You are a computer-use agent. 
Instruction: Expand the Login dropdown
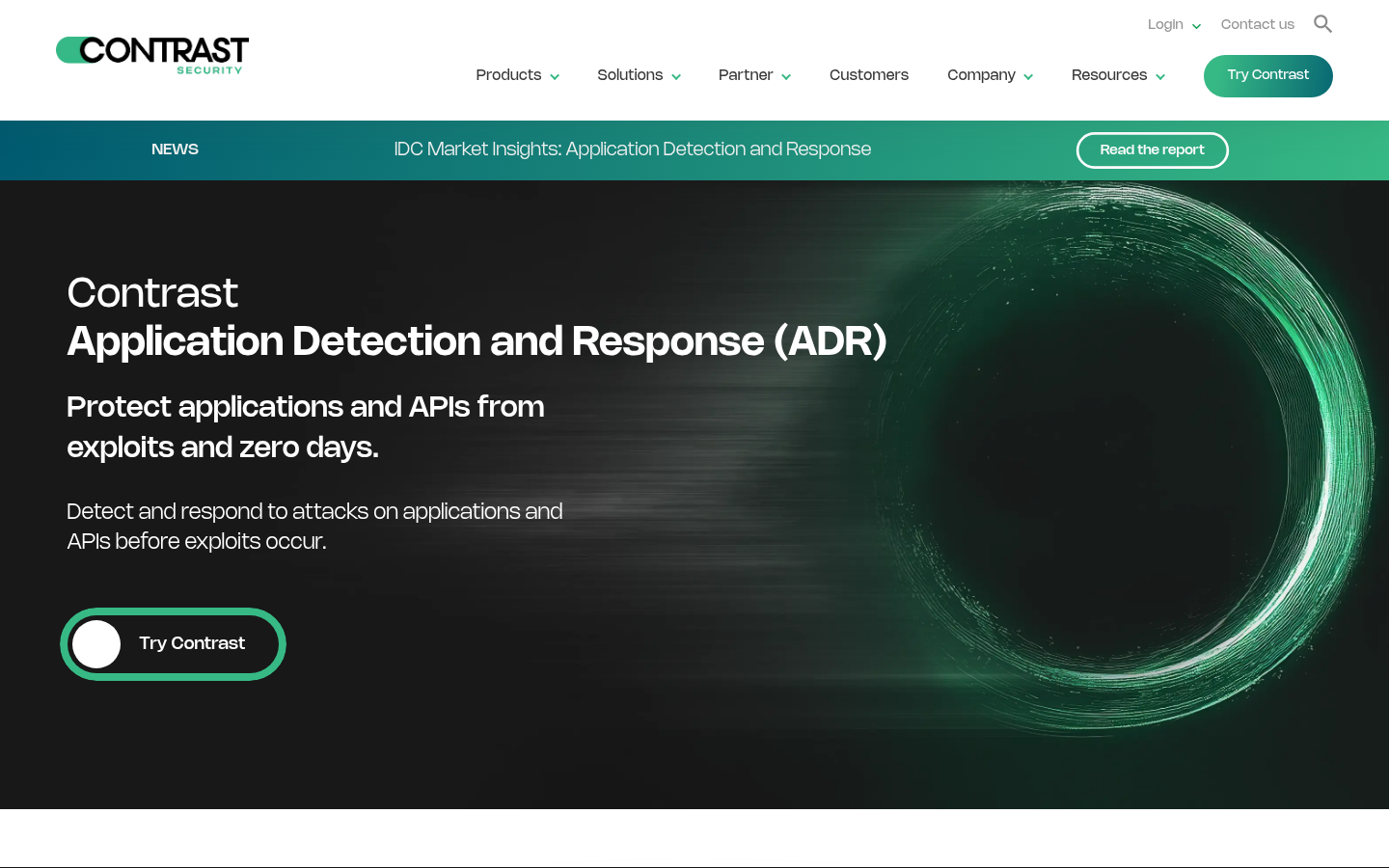pos(1196,26)
